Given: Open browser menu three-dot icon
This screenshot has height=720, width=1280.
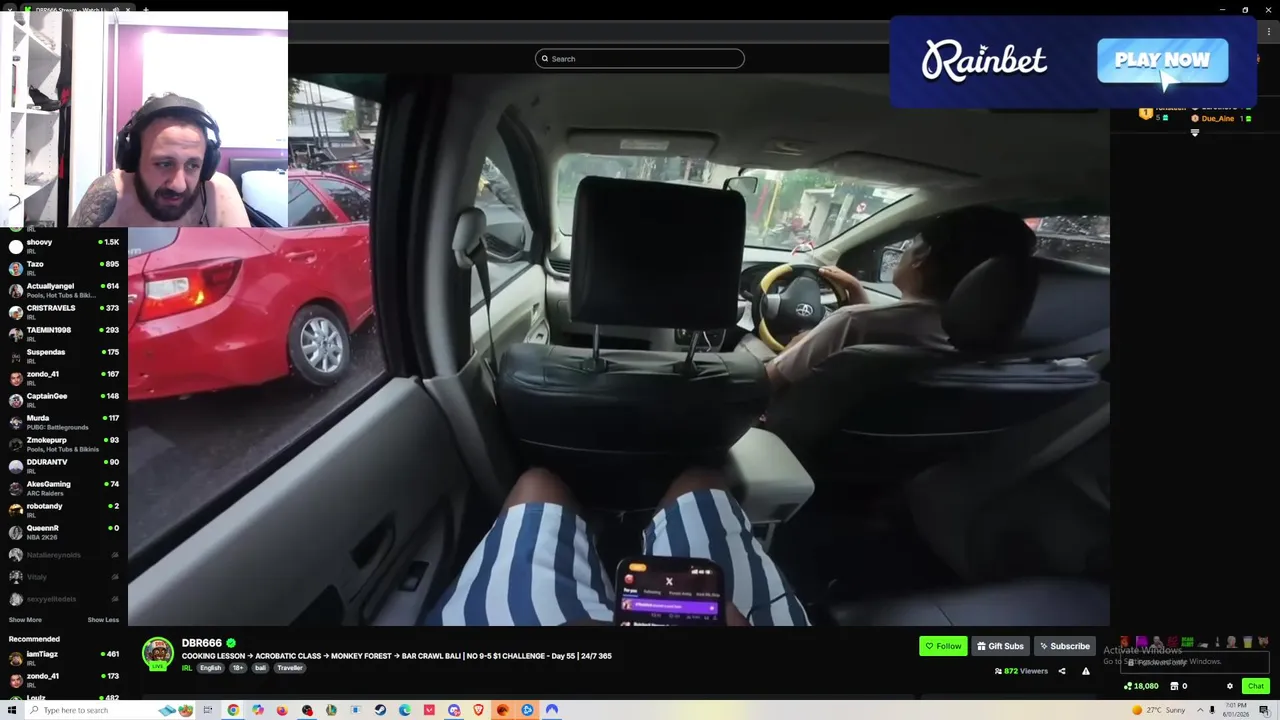Looking at the screenshot, I should click(1269, 32).
